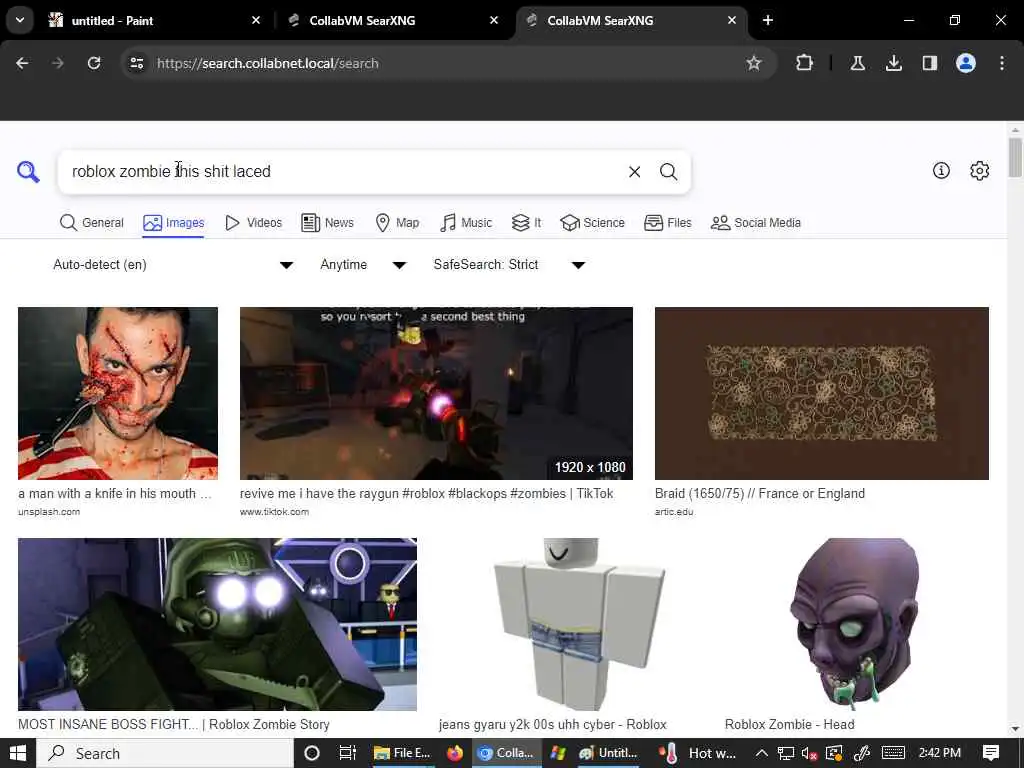
Task: Open the Chrome three-dot menu
Action: 1002,63
